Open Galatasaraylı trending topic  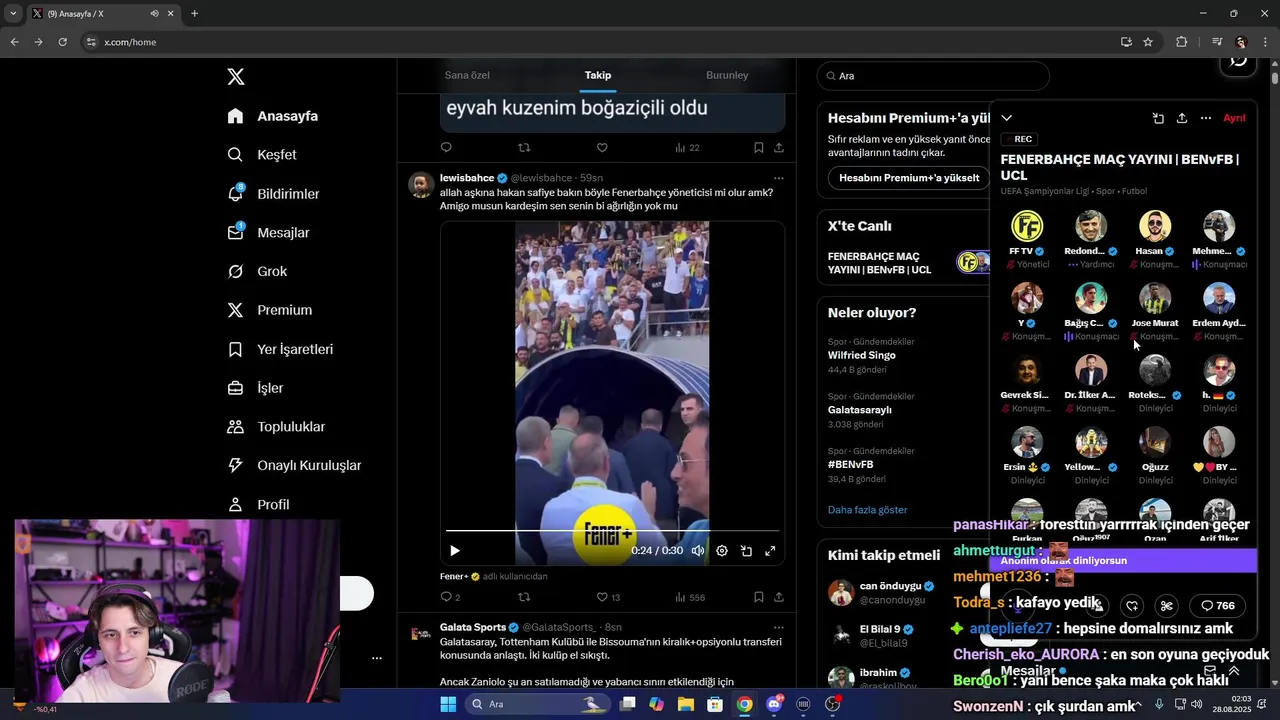860,410
